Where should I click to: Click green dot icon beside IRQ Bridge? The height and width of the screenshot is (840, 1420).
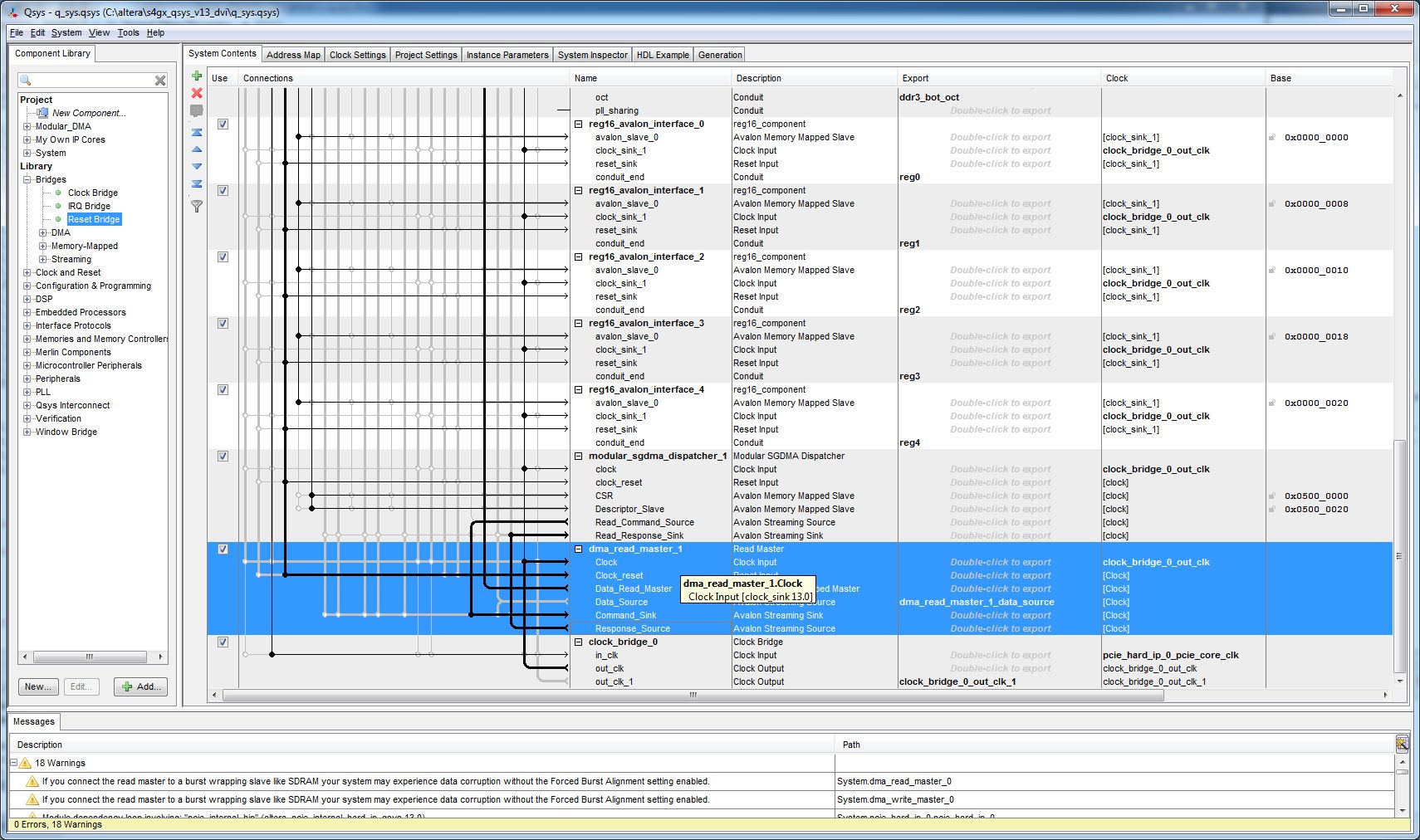point(58,206)
